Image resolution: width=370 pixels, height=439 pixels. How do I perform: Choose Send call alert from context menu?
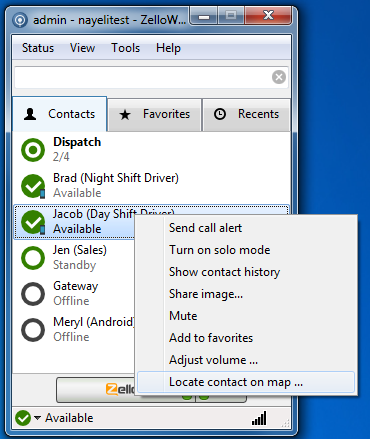246,228
